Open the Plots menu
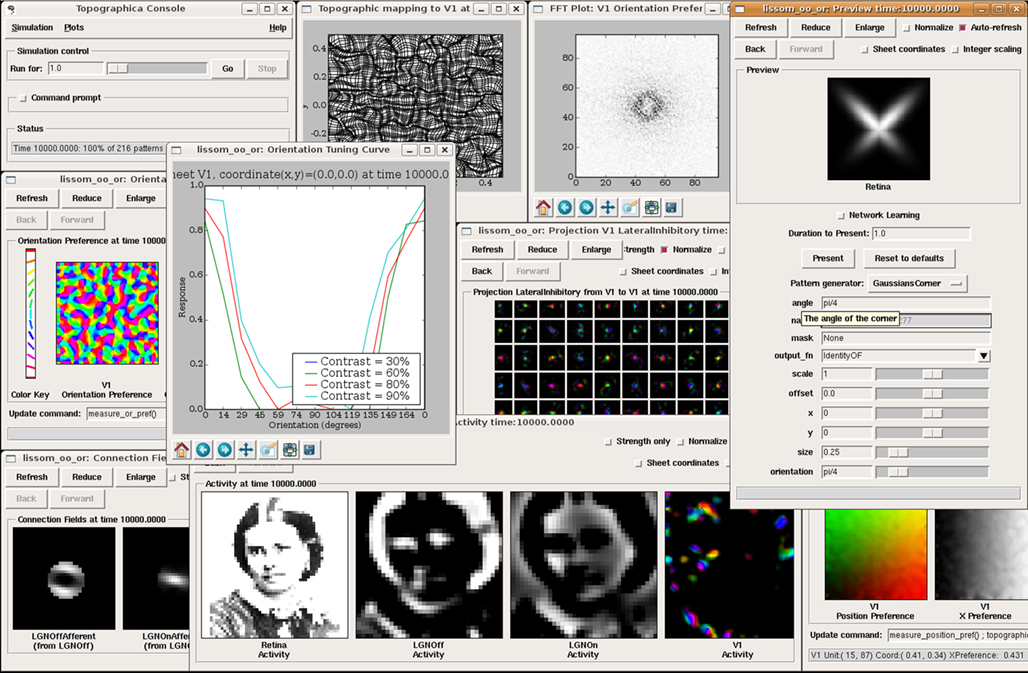The height and width of the screenshot is (673, 1028). pos(74,28)
